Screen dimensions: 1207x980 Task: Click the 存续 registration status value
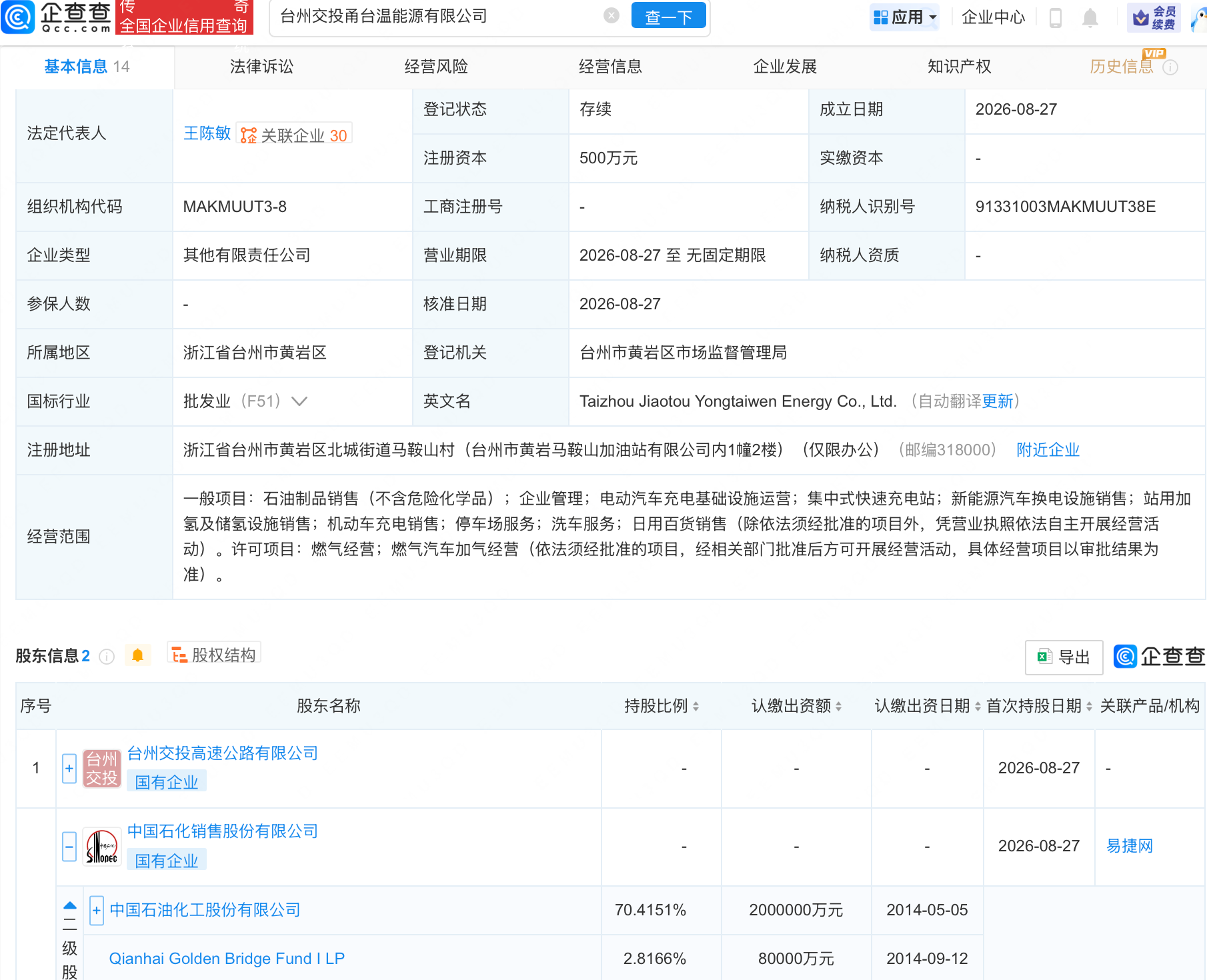tap(595, 109)
